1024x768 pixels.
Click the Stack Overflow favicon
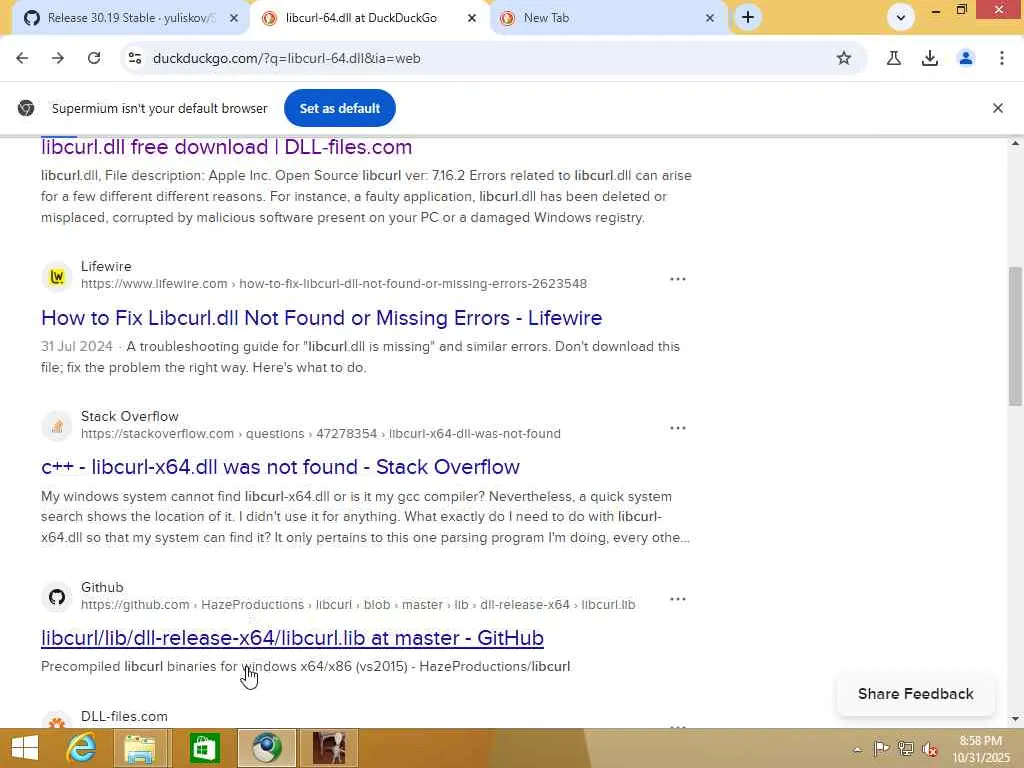pos(57,426)
